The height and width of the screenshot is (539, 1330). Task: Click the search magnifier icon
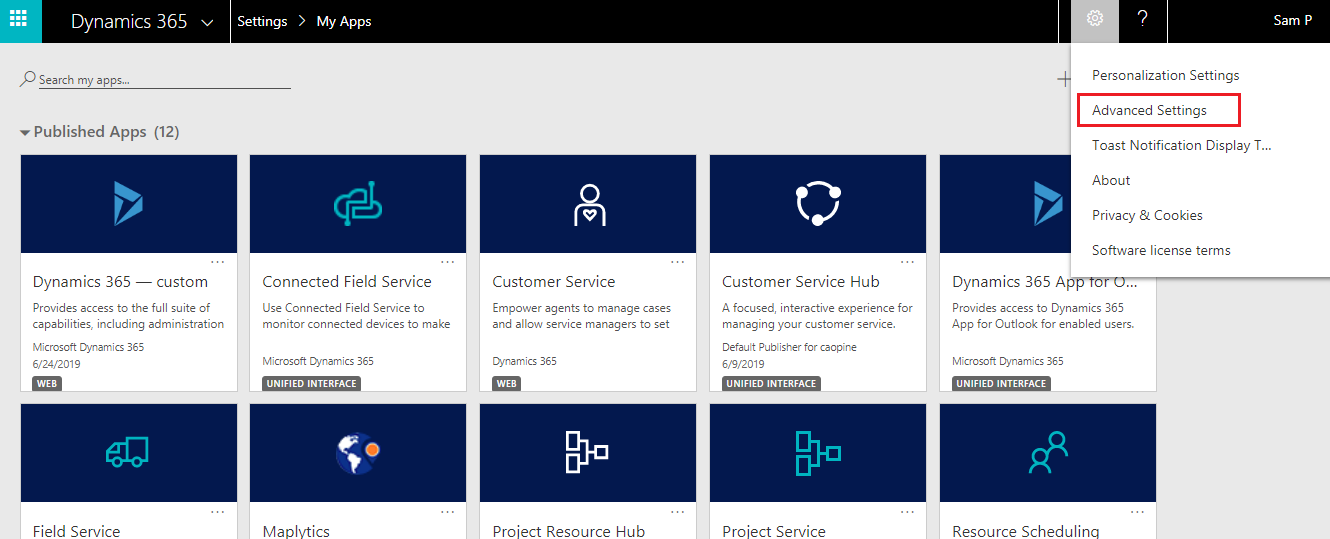(28, 78)
